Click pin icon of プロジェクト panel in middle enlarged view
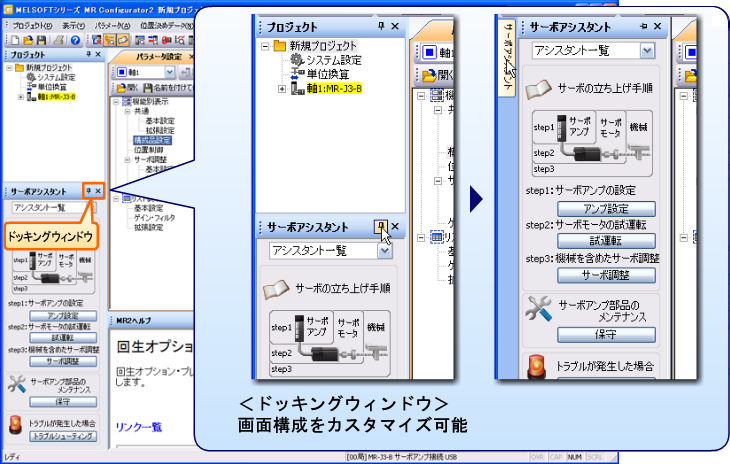Image resolution: width=730 pixels, height=464 pixels. point(381,26)
